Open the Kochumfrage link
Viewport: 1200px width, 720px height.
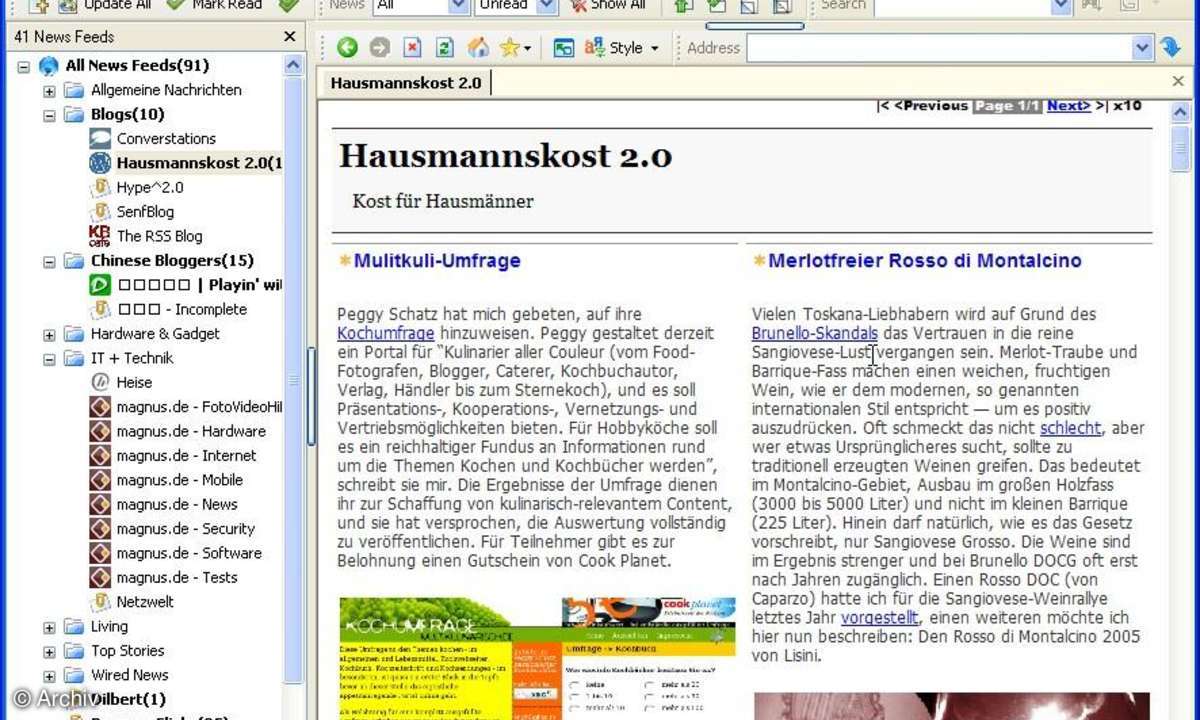tap(386, 333)
